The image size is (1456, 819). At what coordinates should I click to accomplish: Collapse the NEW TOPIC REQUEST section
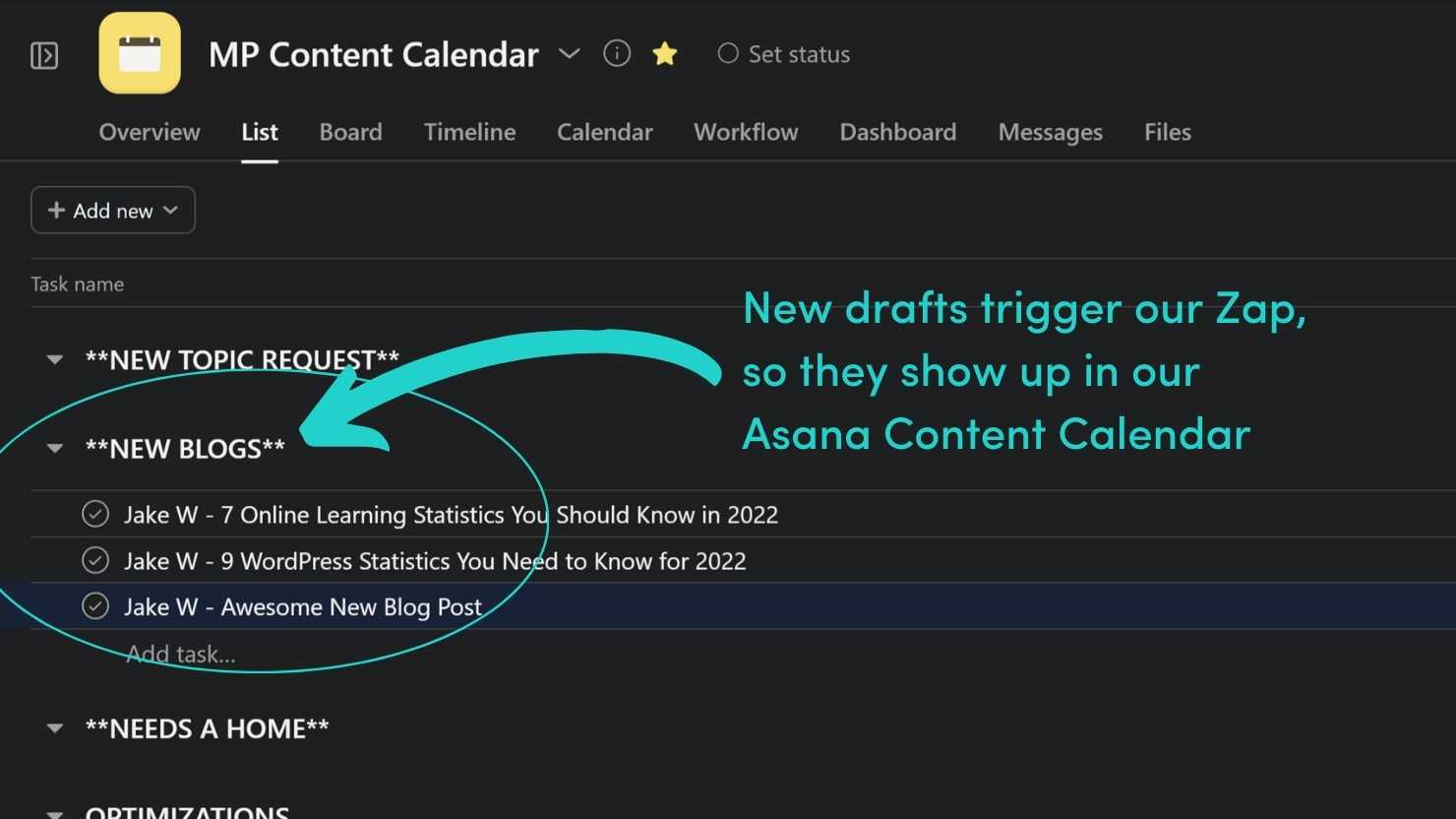(55, 360)
